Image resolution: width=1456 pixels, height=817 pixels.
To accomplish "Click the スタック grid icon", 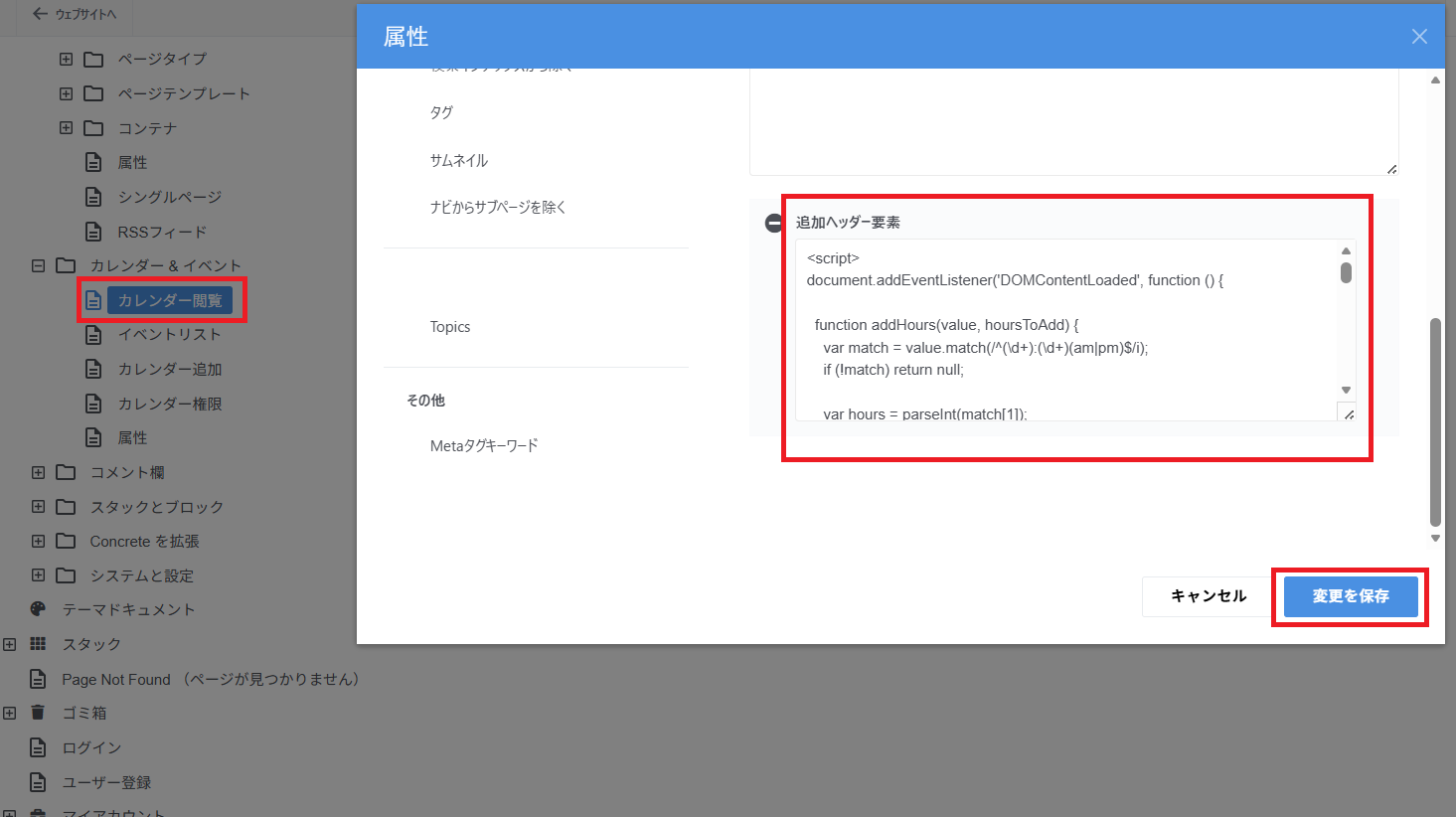I will [38, 644].
